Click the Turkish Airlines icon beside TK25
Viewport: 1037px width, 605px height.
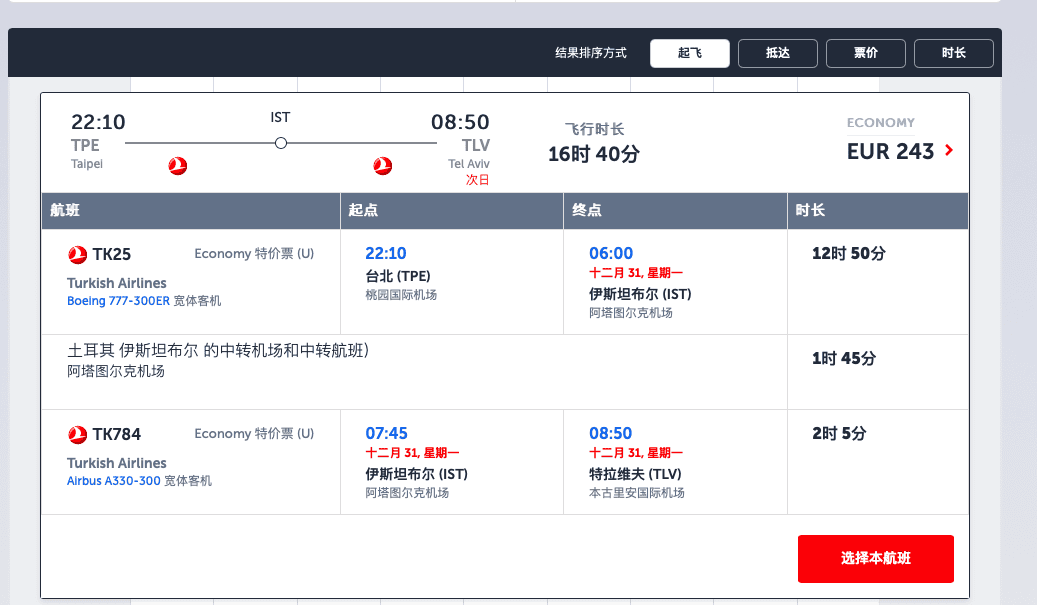(x=77, y=255)
